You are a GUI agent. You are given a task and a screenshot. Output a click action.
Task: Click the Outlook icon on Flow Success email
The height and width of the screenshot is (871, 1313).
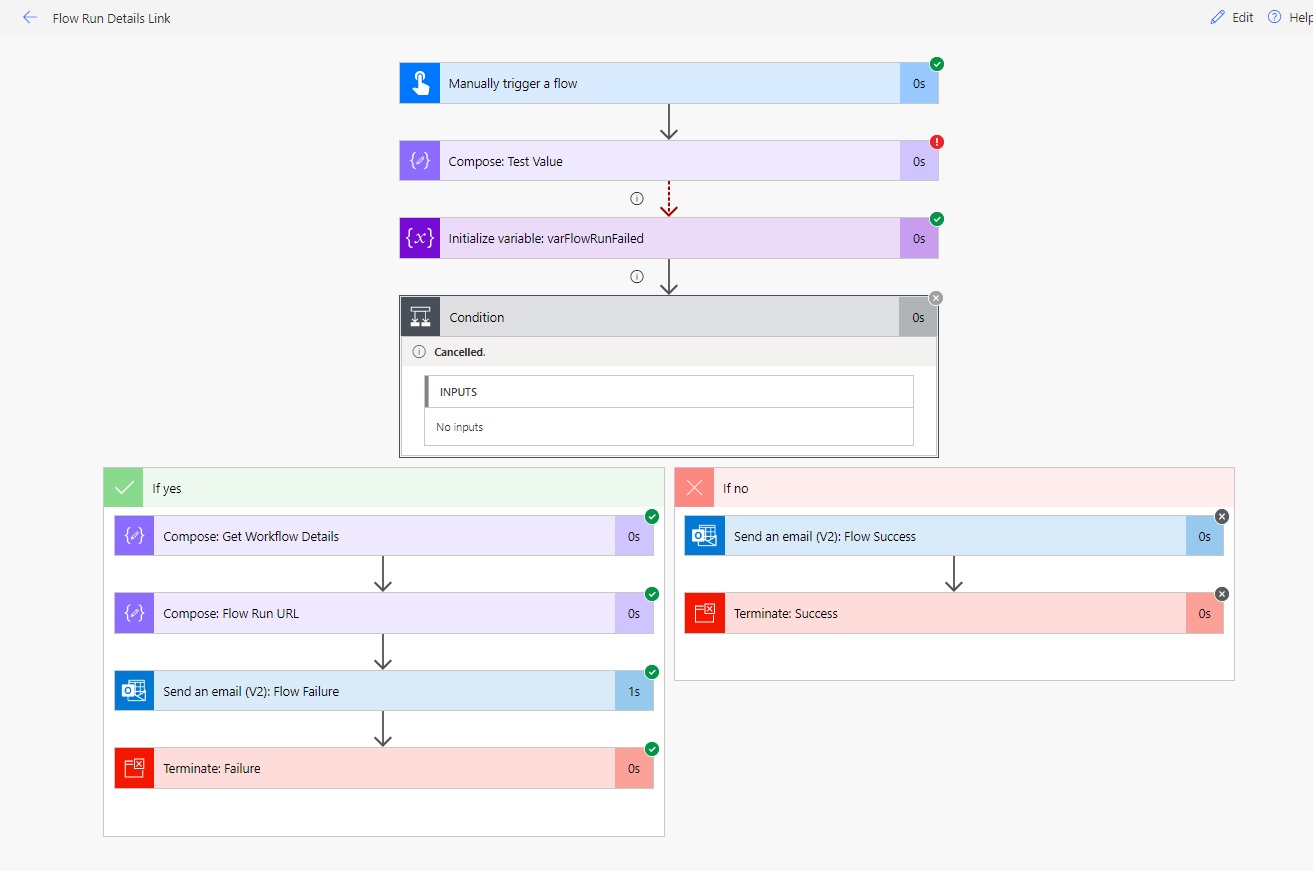click(x=704, y=535)
